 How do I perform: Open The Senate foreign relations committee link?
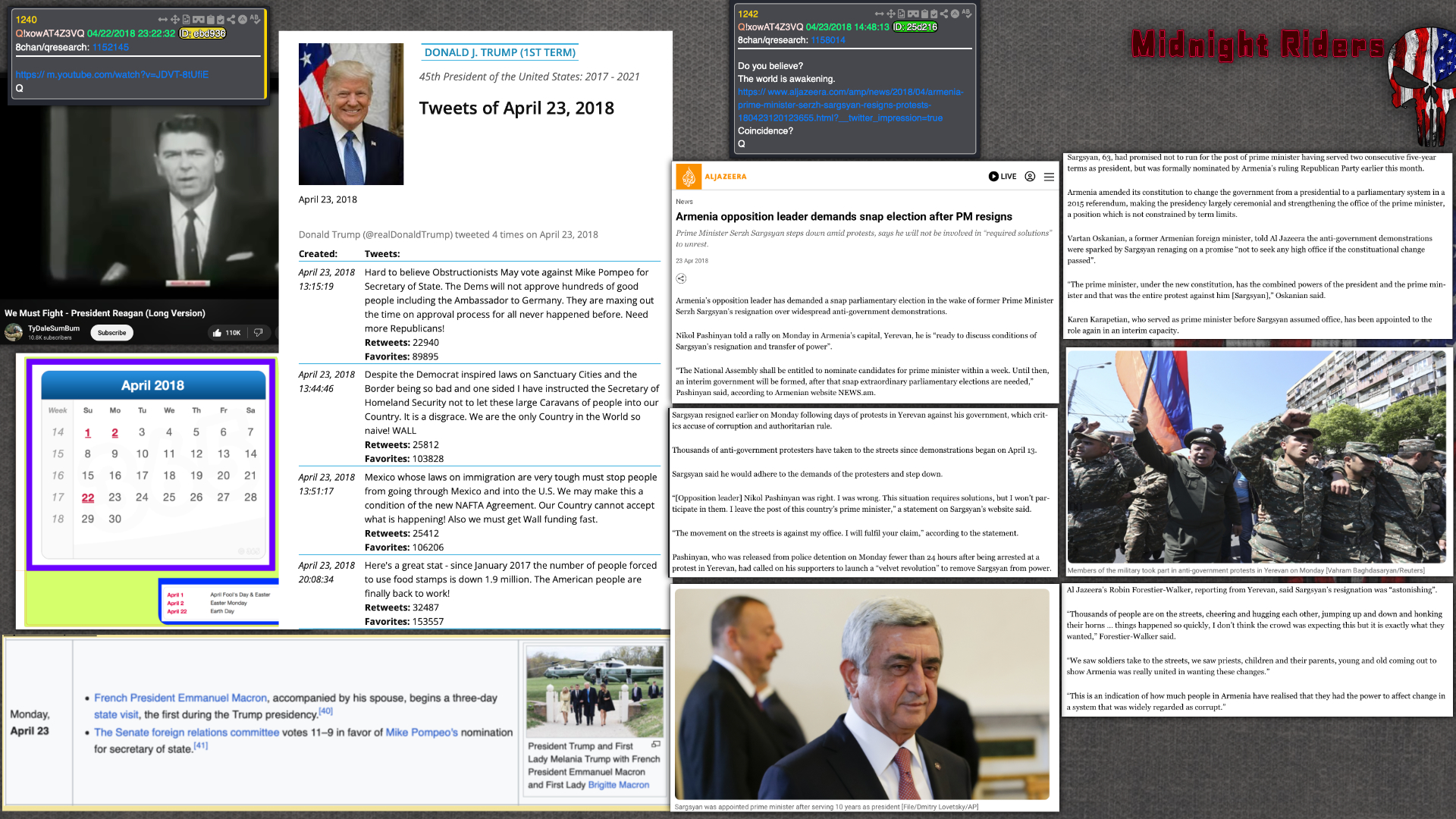187,733
